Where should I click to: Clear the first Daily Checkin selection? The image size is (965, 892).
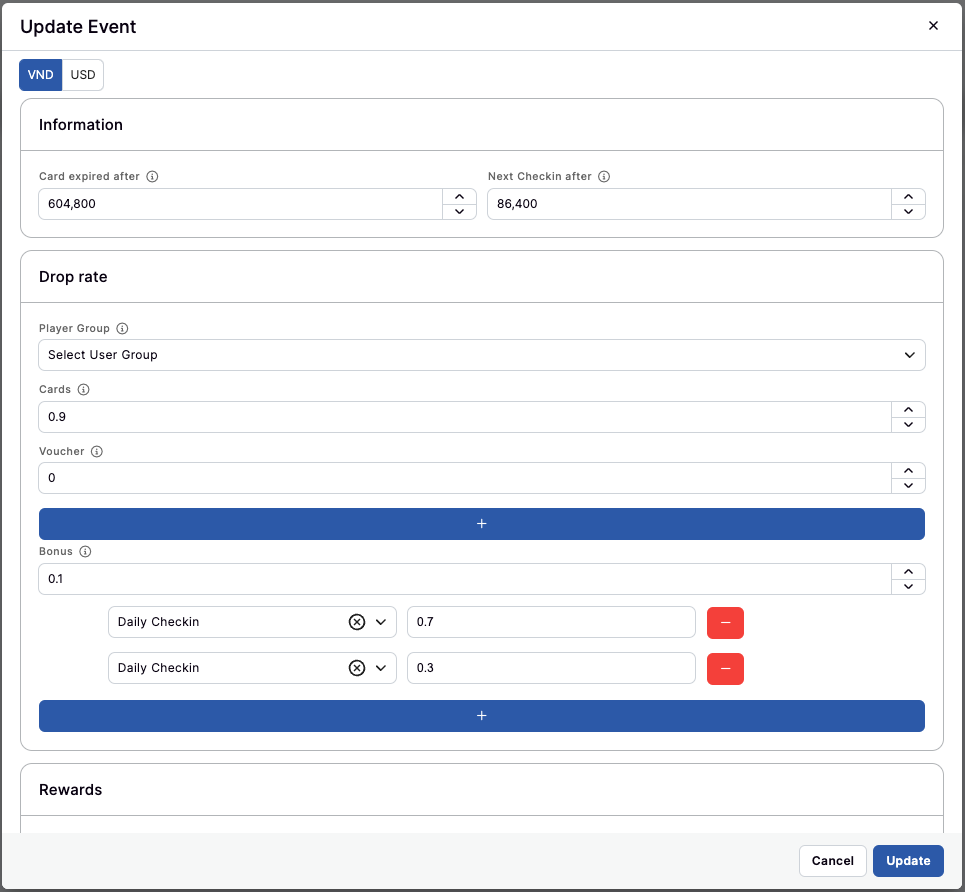pos(356,622)
